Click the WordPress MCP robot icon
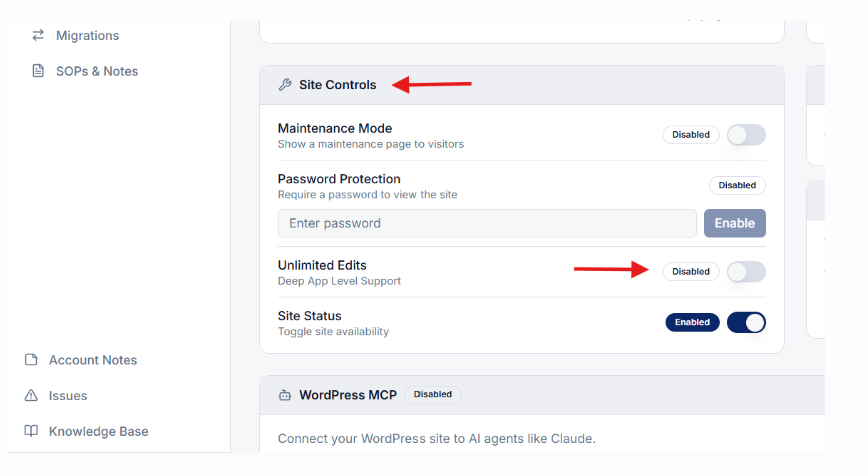The width and height of the screenshot is (868, 476). click(x=285, y=395)
